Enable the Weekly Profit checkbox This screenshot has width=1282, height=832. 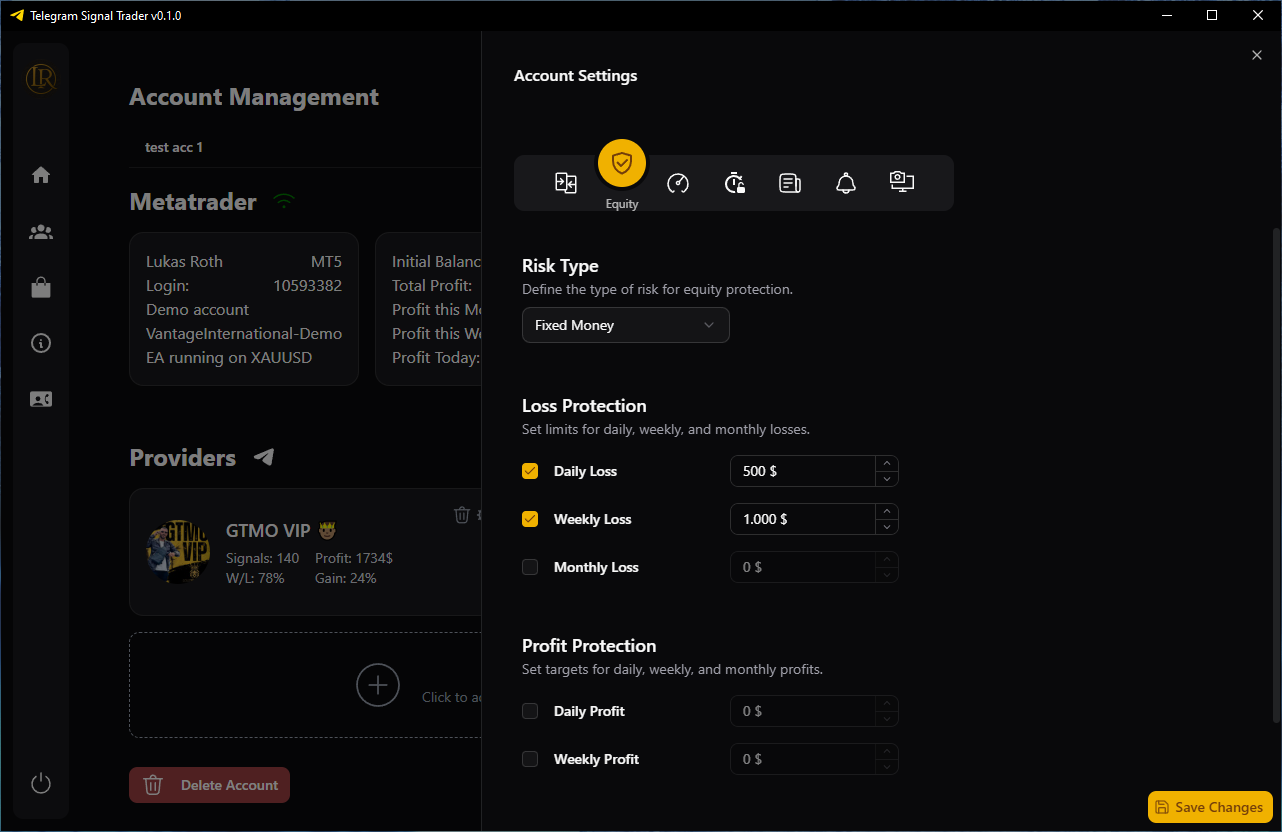[530, 759]
